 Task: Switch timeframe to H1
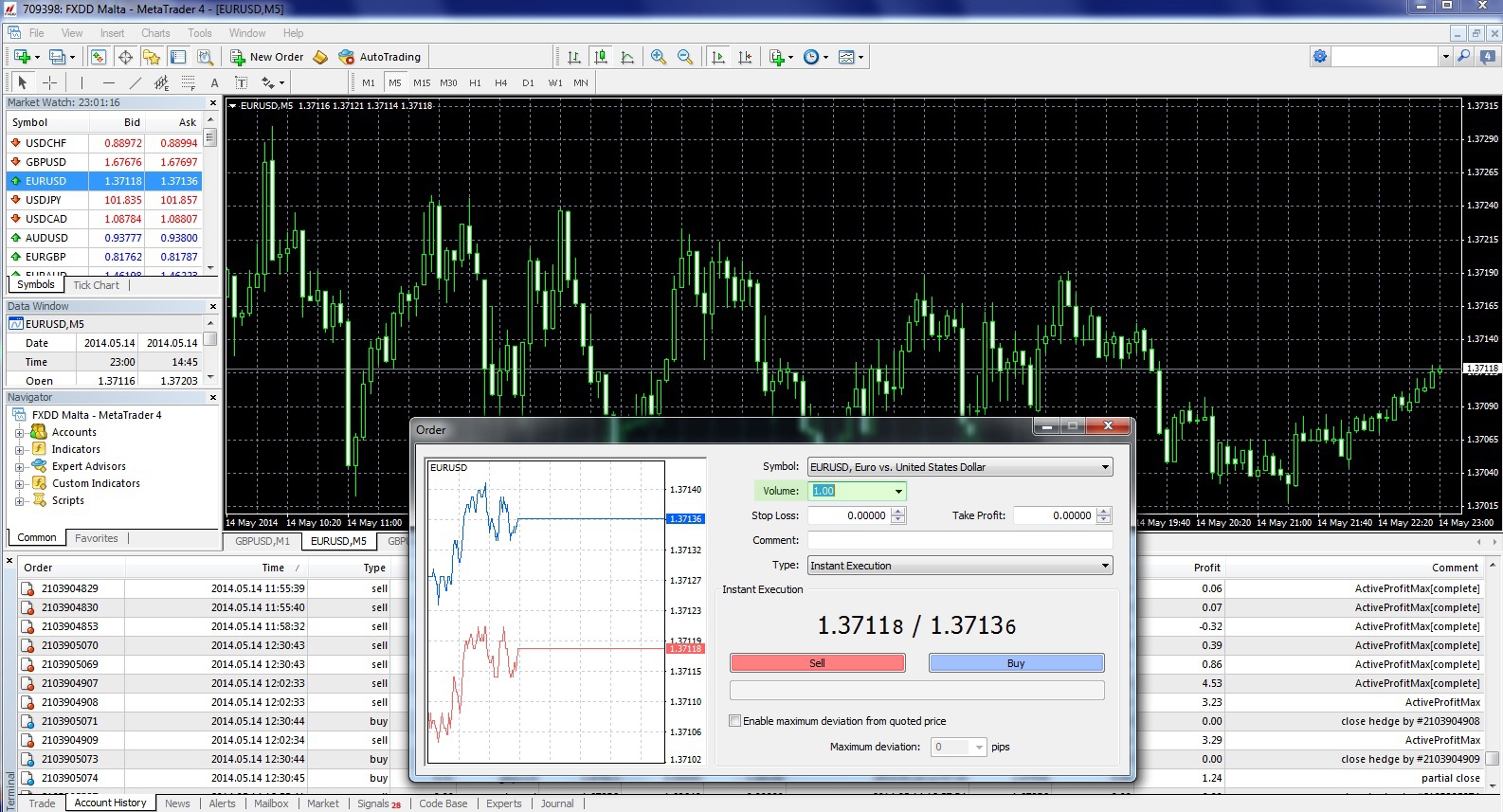[x=475, y=82]
